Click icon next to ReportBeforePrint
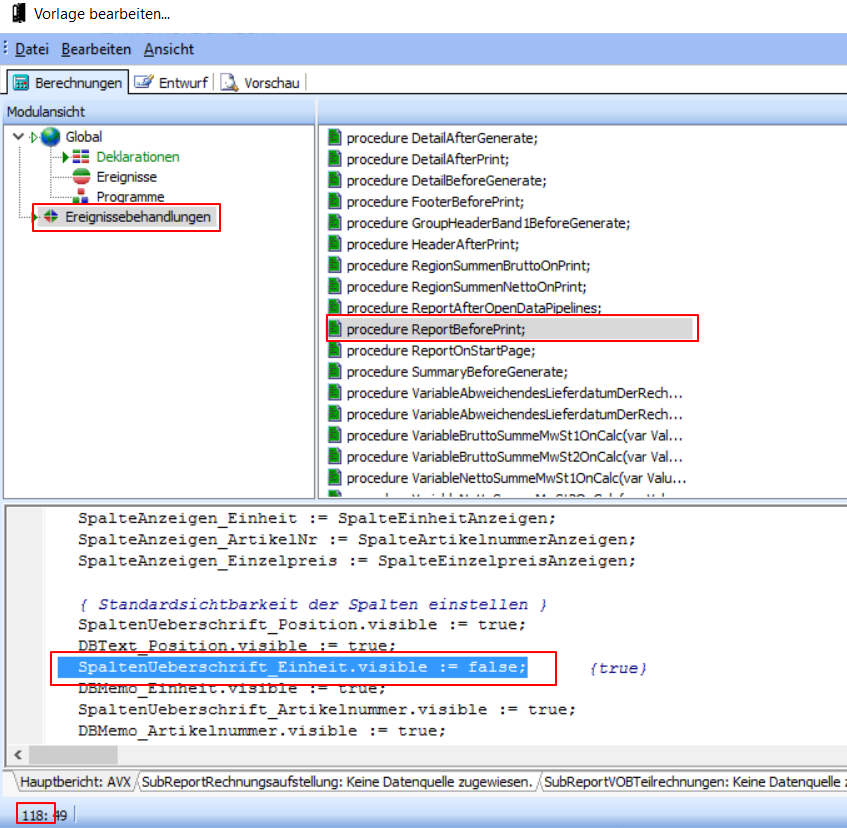Screen dimensions: 847x828 click(335, 328)
